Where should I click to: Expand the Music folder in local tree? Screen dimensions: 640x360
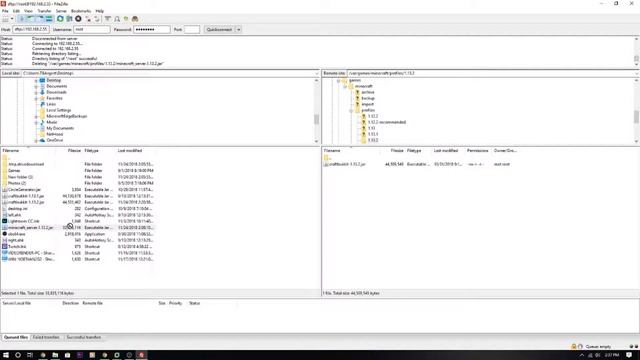click(x=36, y=122)
